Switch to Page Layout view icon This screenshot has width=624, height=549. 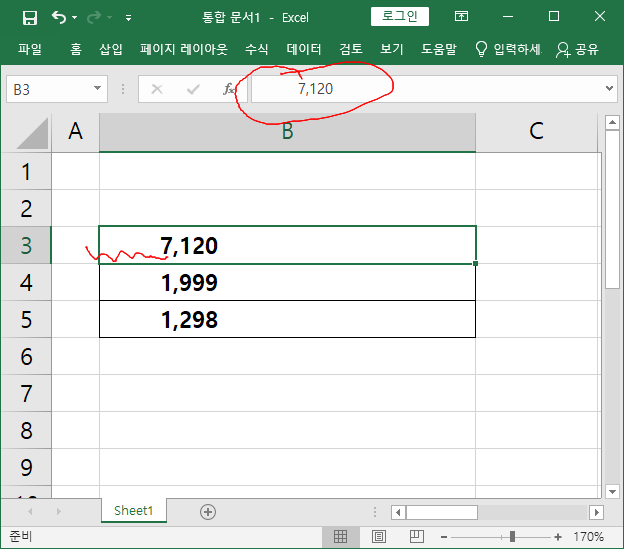pos(378,537)
